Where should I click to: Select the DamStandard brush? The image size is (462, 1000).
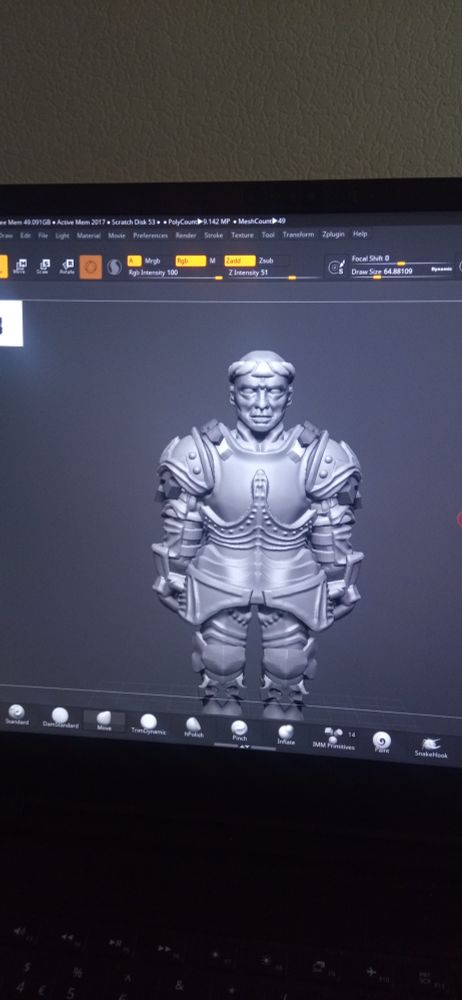pos(60,717)
